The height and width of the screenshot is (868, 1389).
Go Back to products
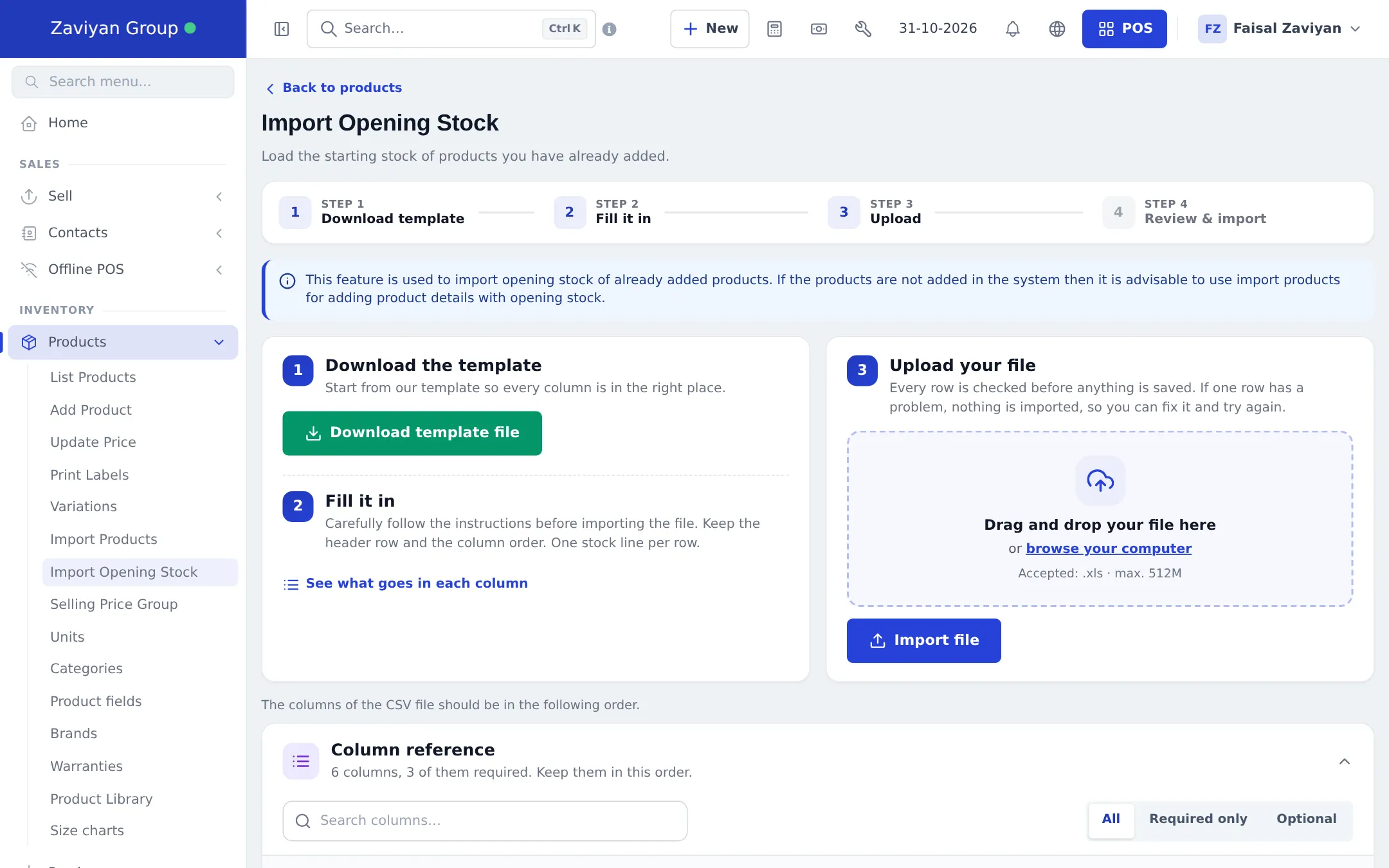coord(334,87)
